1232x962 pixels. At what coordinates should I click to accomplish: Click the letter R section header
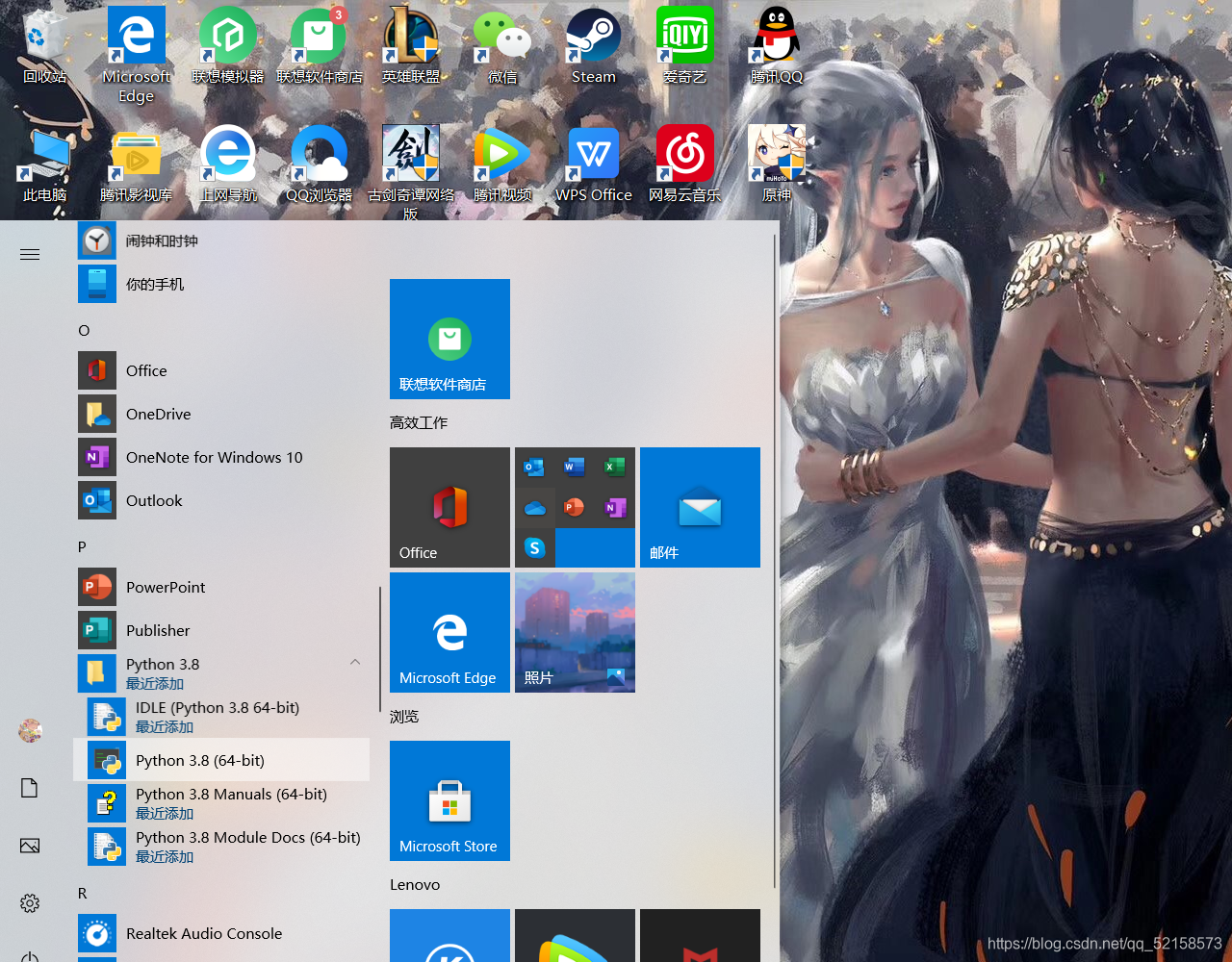point(83,893)
